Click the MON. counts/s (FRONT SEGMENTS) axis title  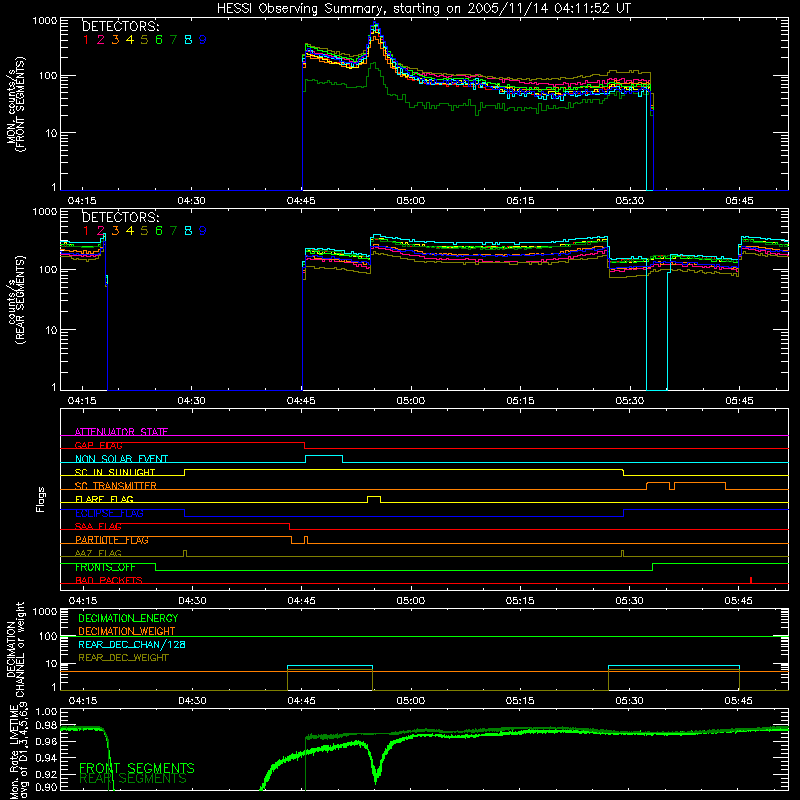[x=15, y=104]
